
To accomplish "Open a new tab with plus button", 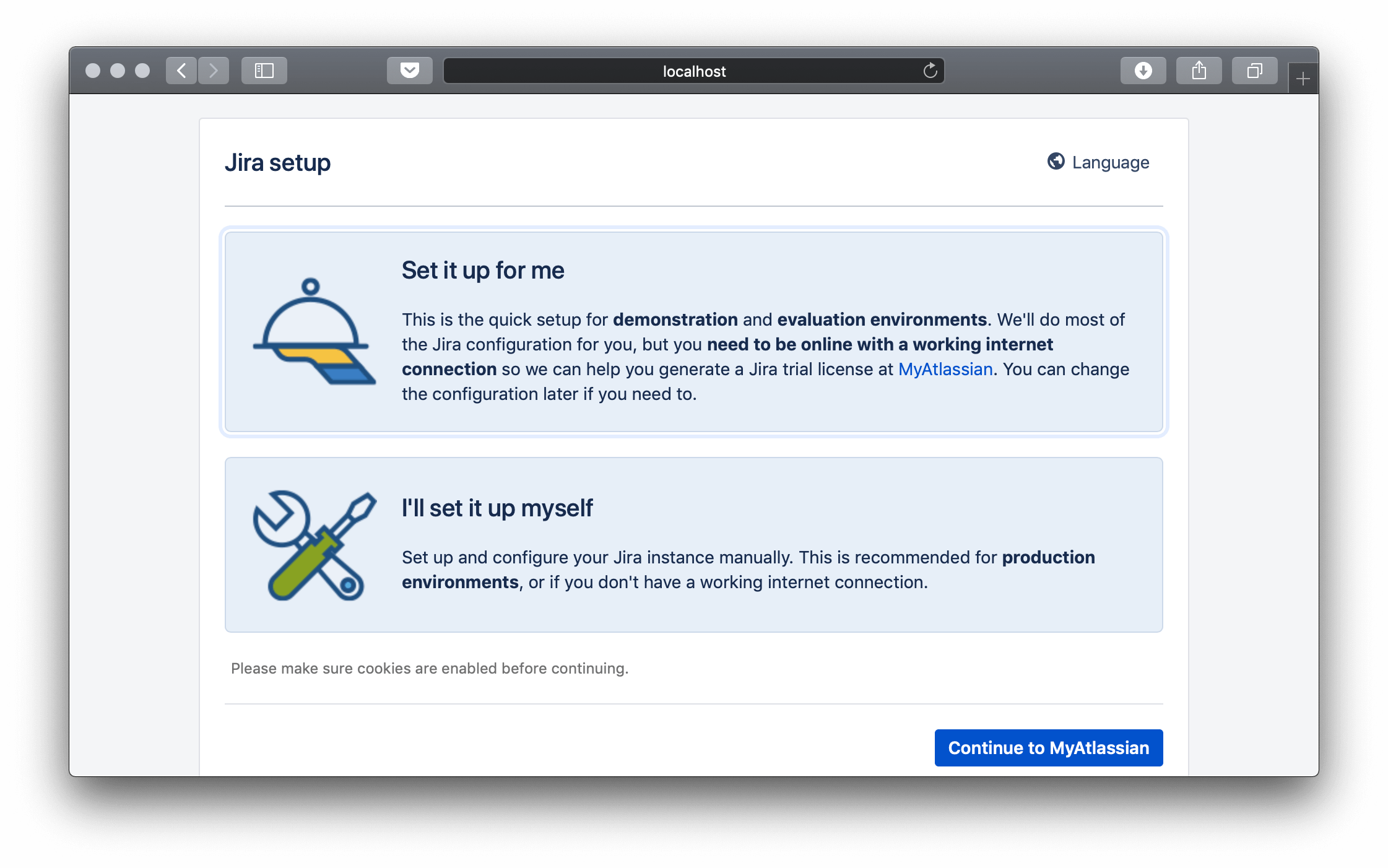I will pyautogui.click(x=1303, y=79).
